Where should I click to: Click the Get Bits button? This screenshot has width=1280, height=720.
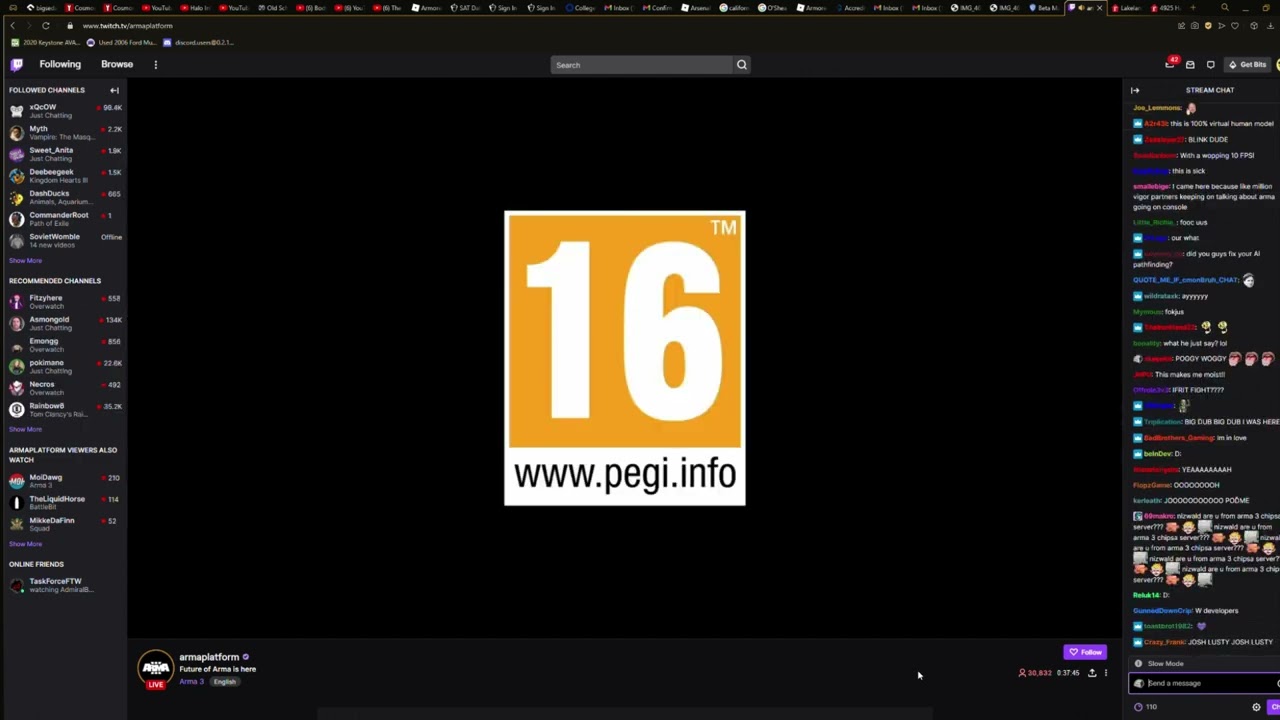[1247, 65]
